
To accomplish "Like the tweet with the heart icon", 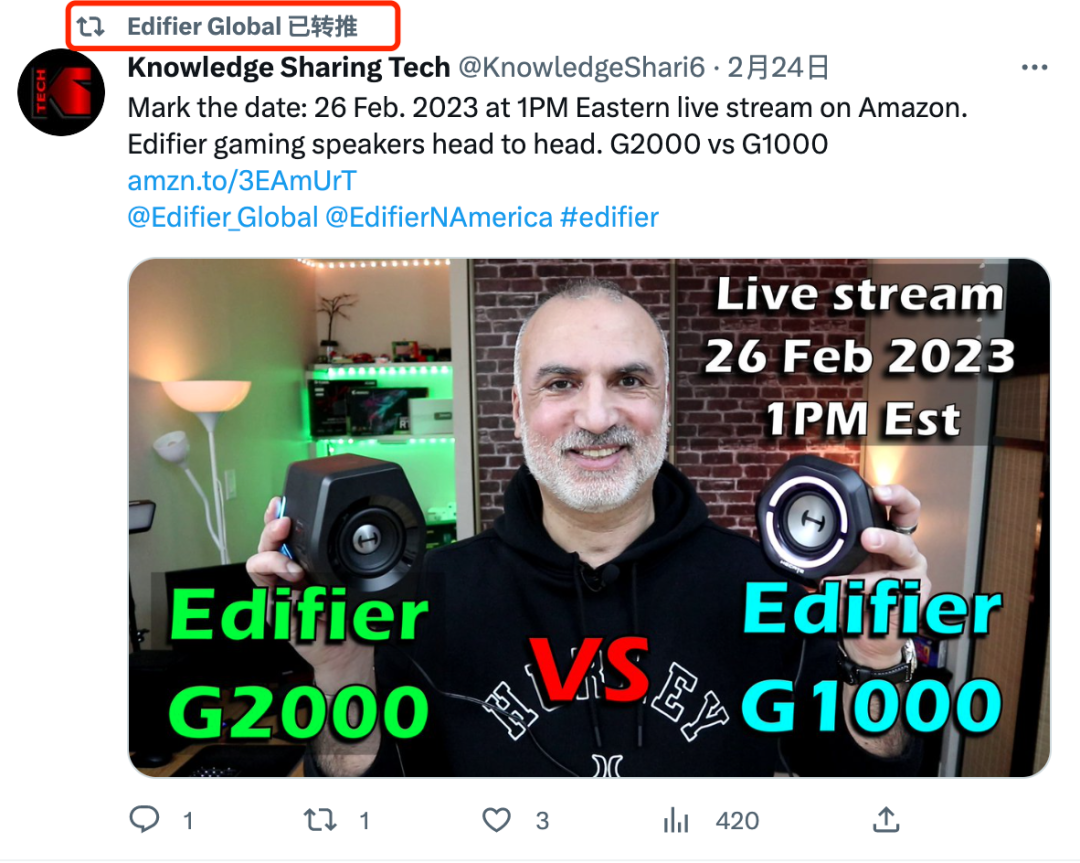I will coord(496,820).
